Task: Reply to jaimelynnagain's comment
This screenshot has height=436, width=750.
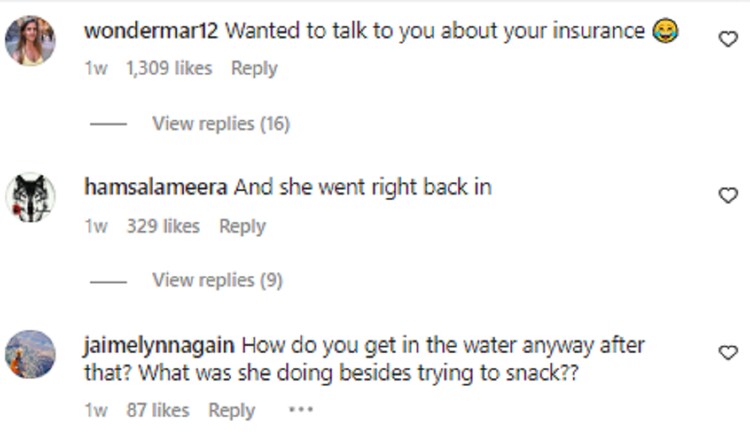Action: point(232,410)
